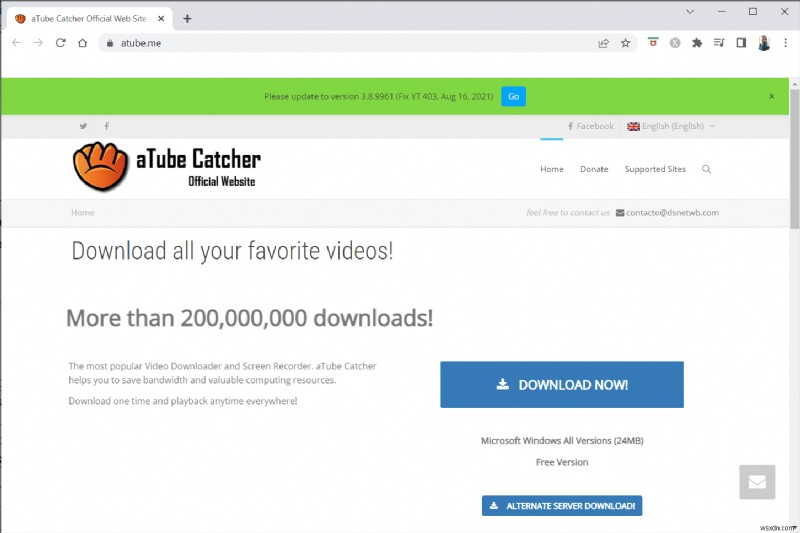Screen dimensions: 800x533
Task: Open the Donate menu item
Action: coord(594,169)
